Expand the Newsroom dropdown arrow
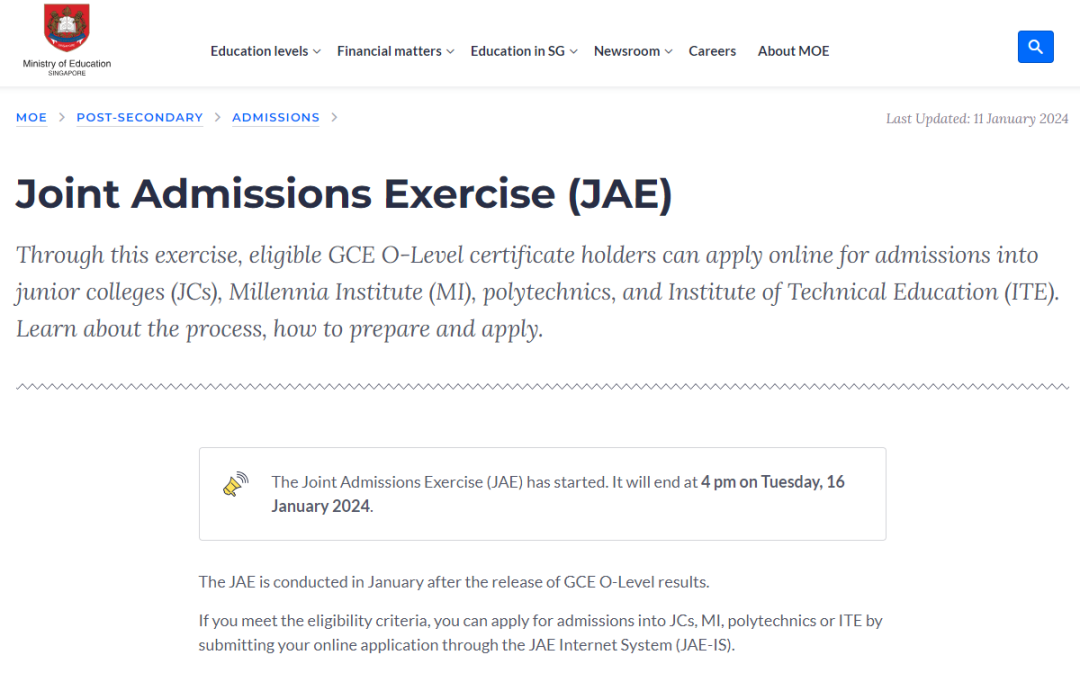This screenshot has width=1080, height=682. pos(669,52)
